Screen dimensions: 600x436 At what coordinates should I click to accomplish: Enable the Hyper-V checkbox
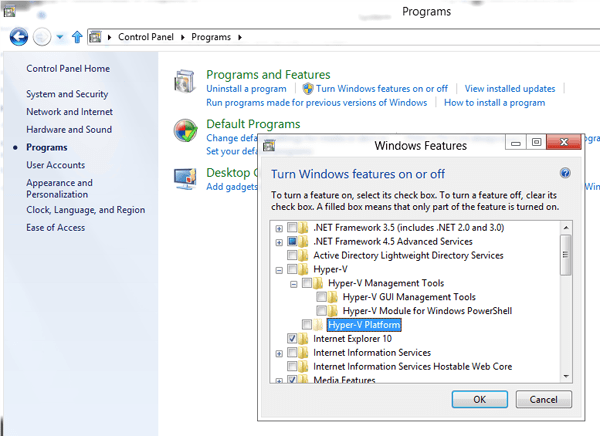(x=292, y=269)
